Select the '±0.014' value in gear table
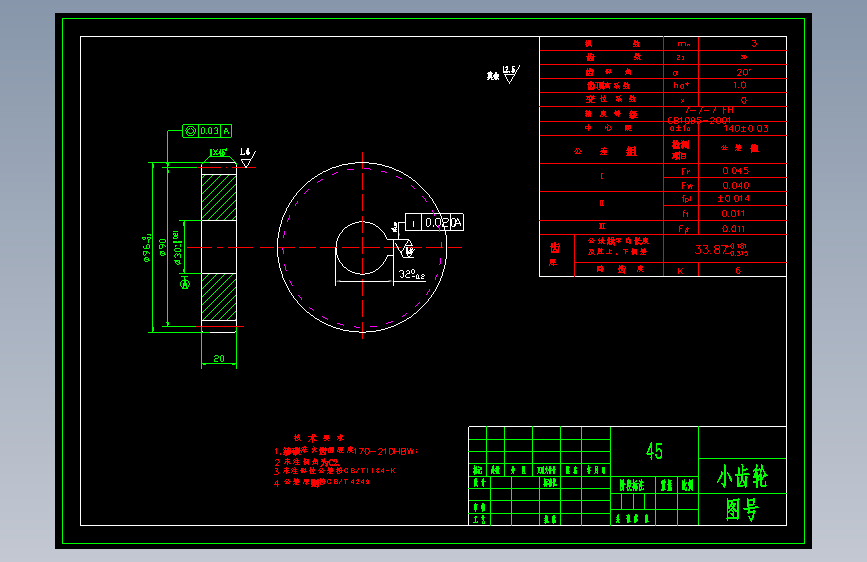The image size is (867, 562). pos(734,199)
